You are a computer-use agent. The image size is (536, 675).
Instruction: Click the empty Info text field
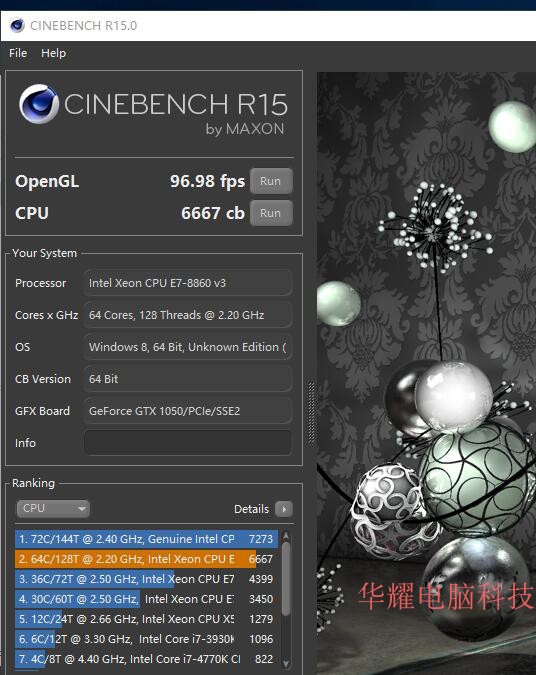point(188,443)
